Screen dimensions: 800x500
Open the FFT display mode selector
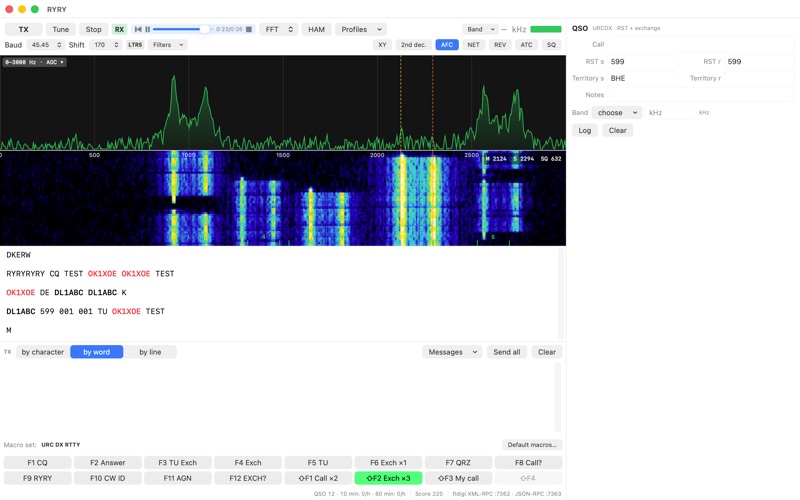click(x=279, y=29)
